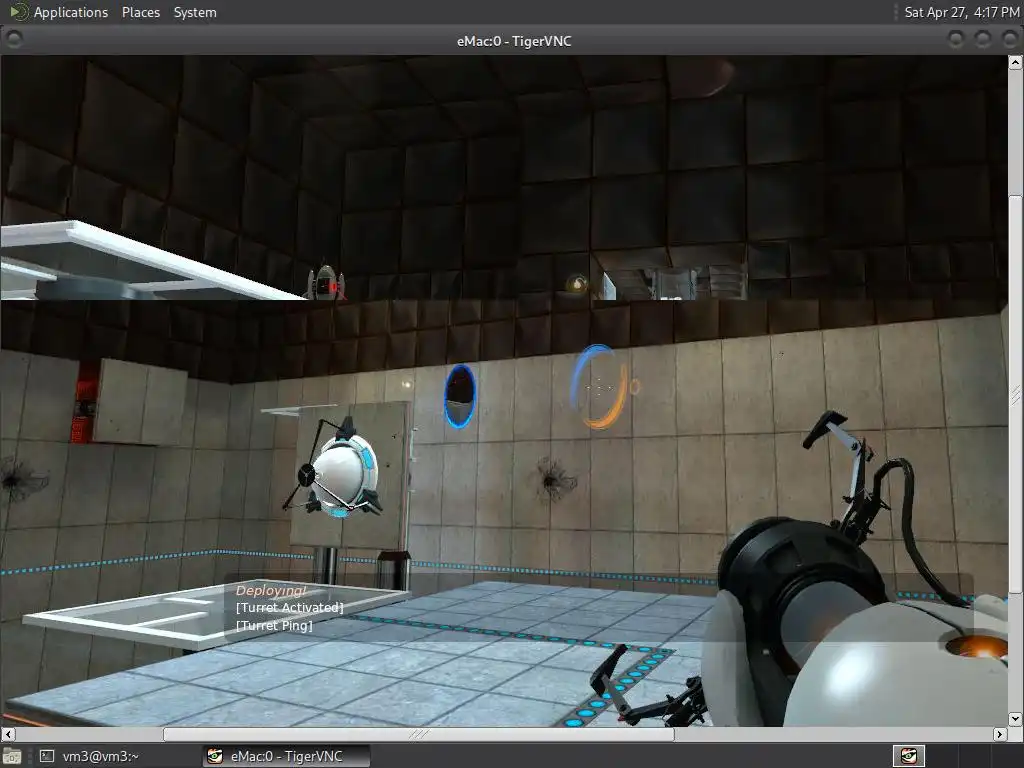Click the vertical scrollbar down arrow
Image resolution: width=1024 pixels, height=768 pixels.
[1016, 718]
